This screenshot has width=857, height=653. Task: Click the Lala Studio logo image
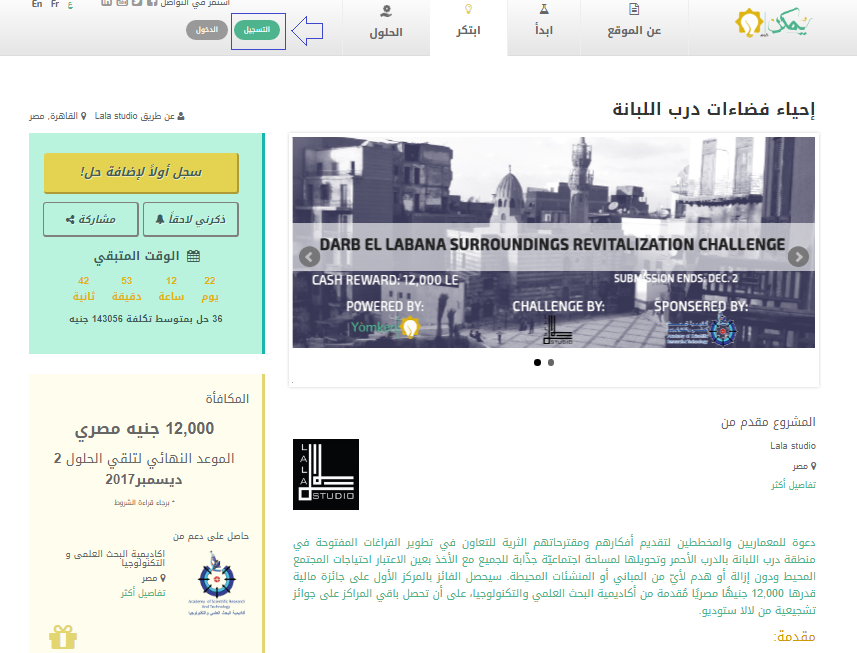coord(326,474)
